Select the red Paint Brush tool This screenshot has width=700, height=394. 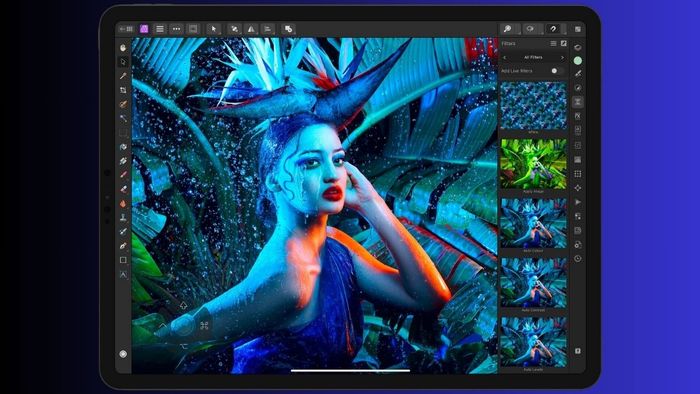pos(123,175)
